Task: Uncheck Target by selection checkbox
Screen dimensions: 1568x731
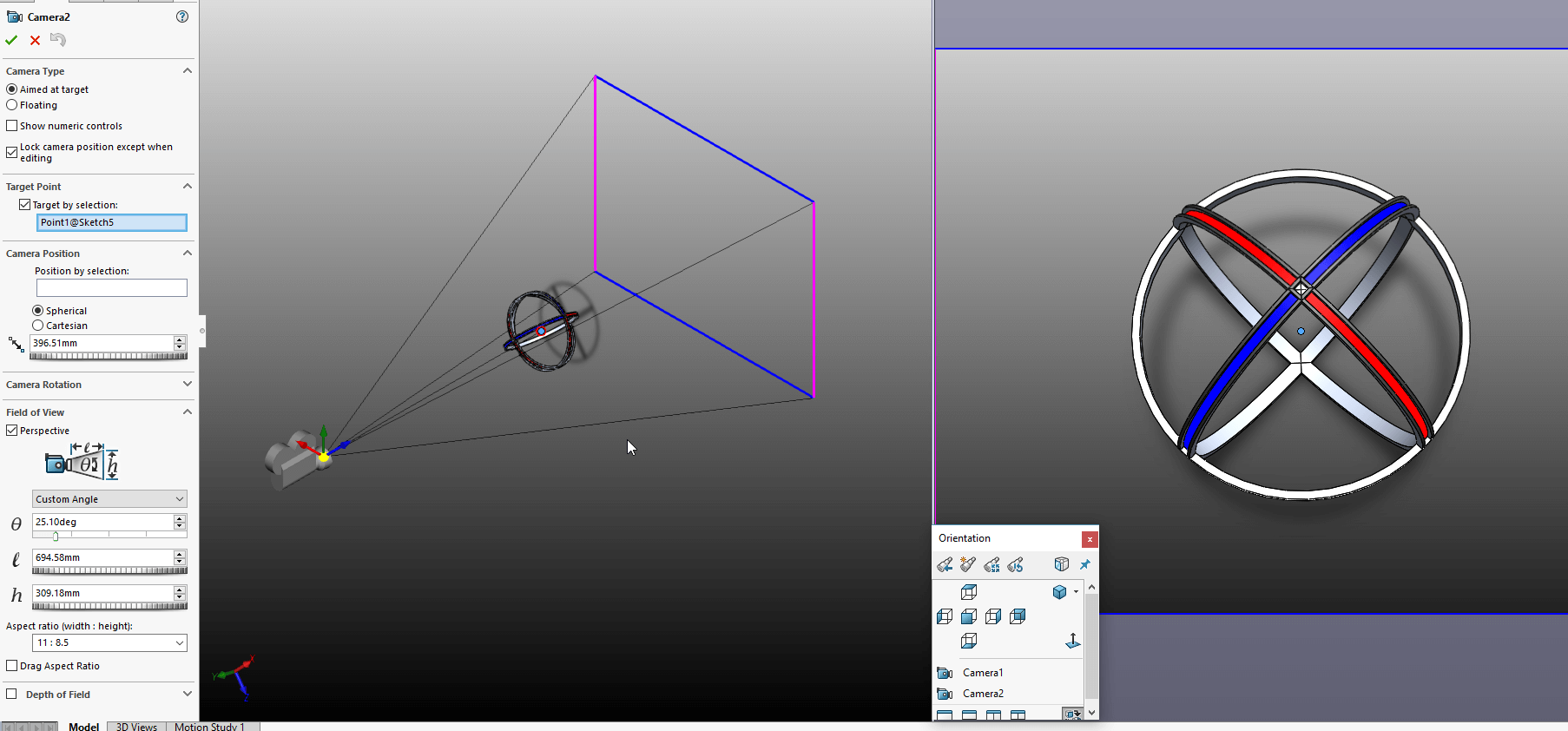Action: click(24, 205)
